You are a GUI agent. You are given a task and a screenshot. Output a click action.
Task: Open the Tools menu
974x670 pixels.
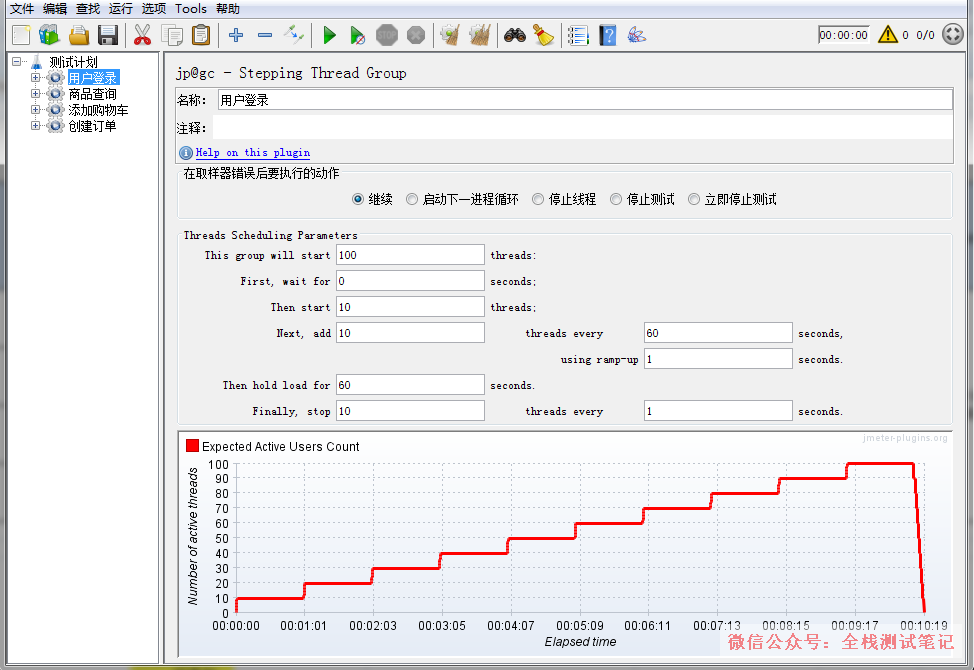click(191, 9)
